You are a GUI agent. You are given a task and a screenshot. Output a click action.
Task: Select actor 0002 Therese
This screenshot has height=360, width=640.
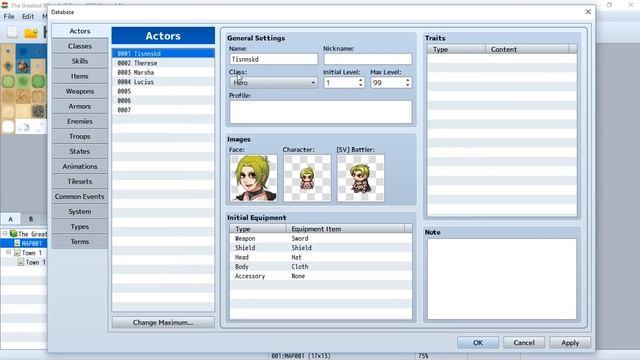(163, 63)
